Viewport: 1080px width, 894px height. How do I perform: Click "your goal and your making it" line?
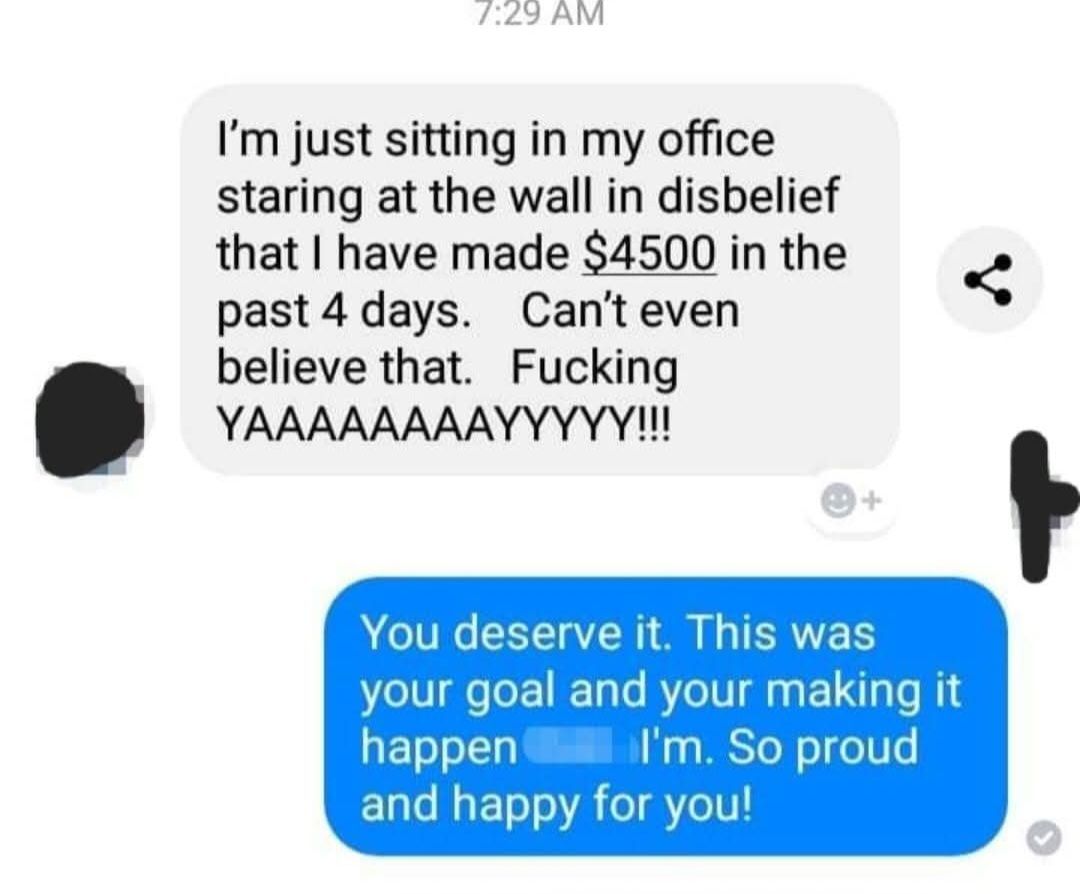[661, 692]
